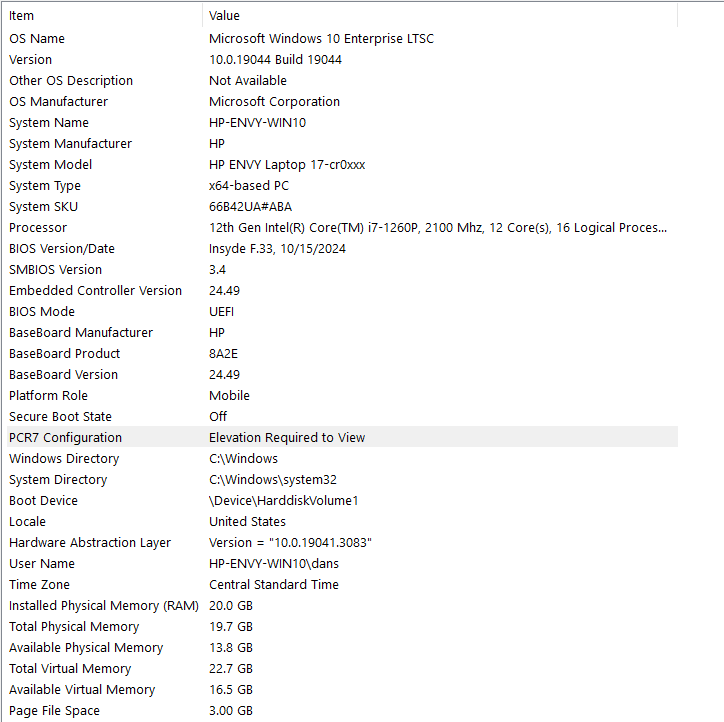
Task: Select the Processor row
Action: (342, 228)
